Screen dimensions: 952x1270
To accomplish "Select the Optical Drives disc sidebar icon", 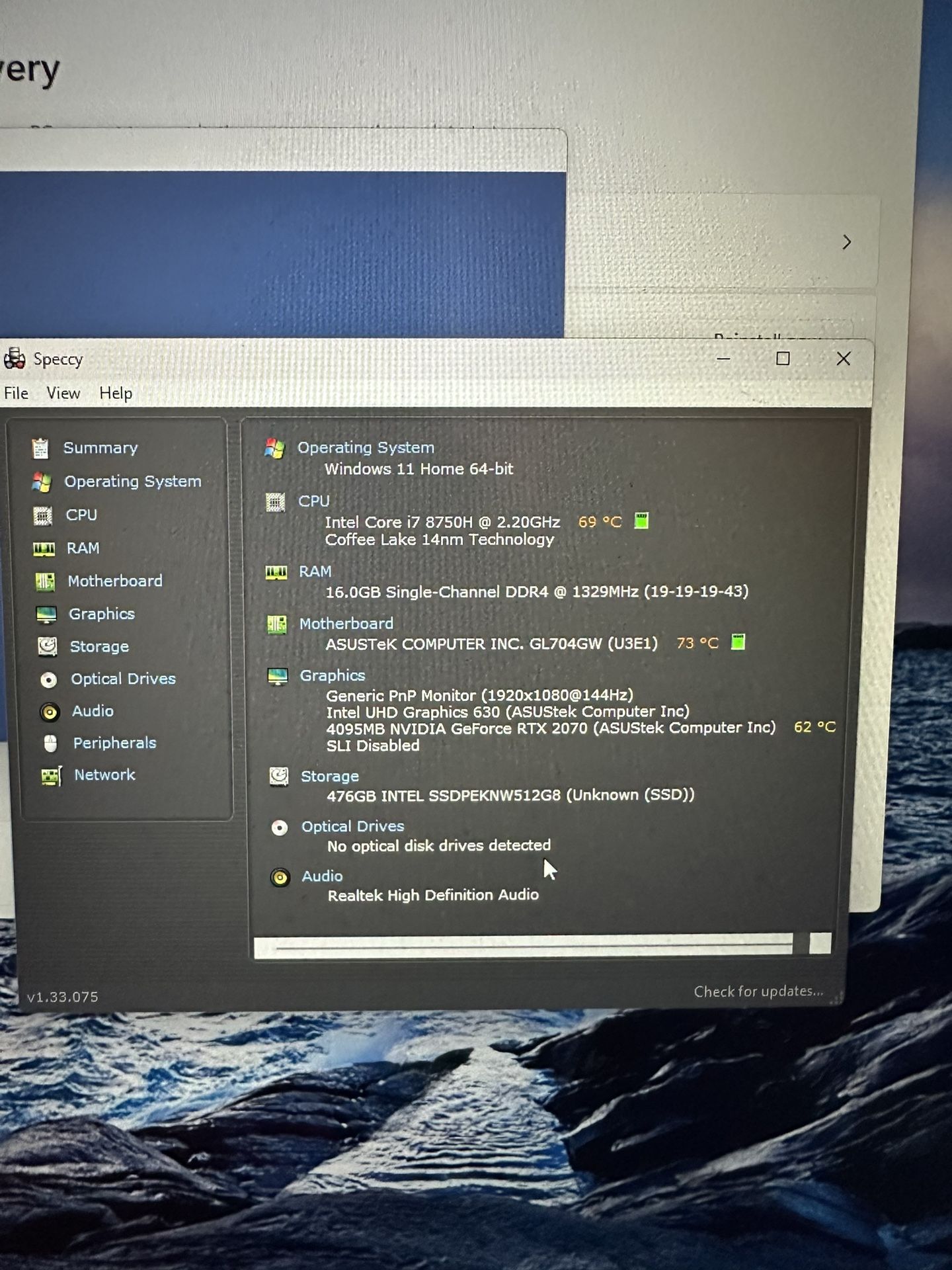I will click(x=48, y=679).
